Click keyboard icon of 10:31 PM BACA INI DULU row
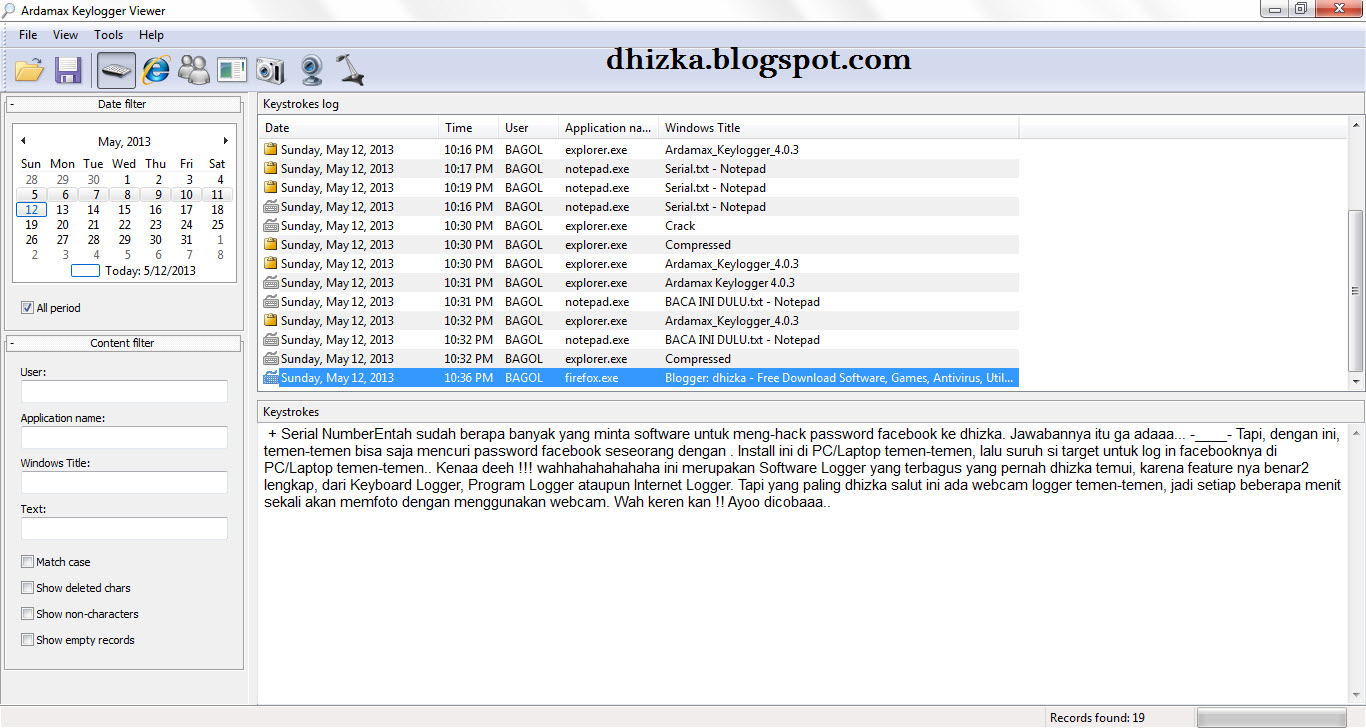This screenshot has width=1366, height=728. tap(270, 301)
